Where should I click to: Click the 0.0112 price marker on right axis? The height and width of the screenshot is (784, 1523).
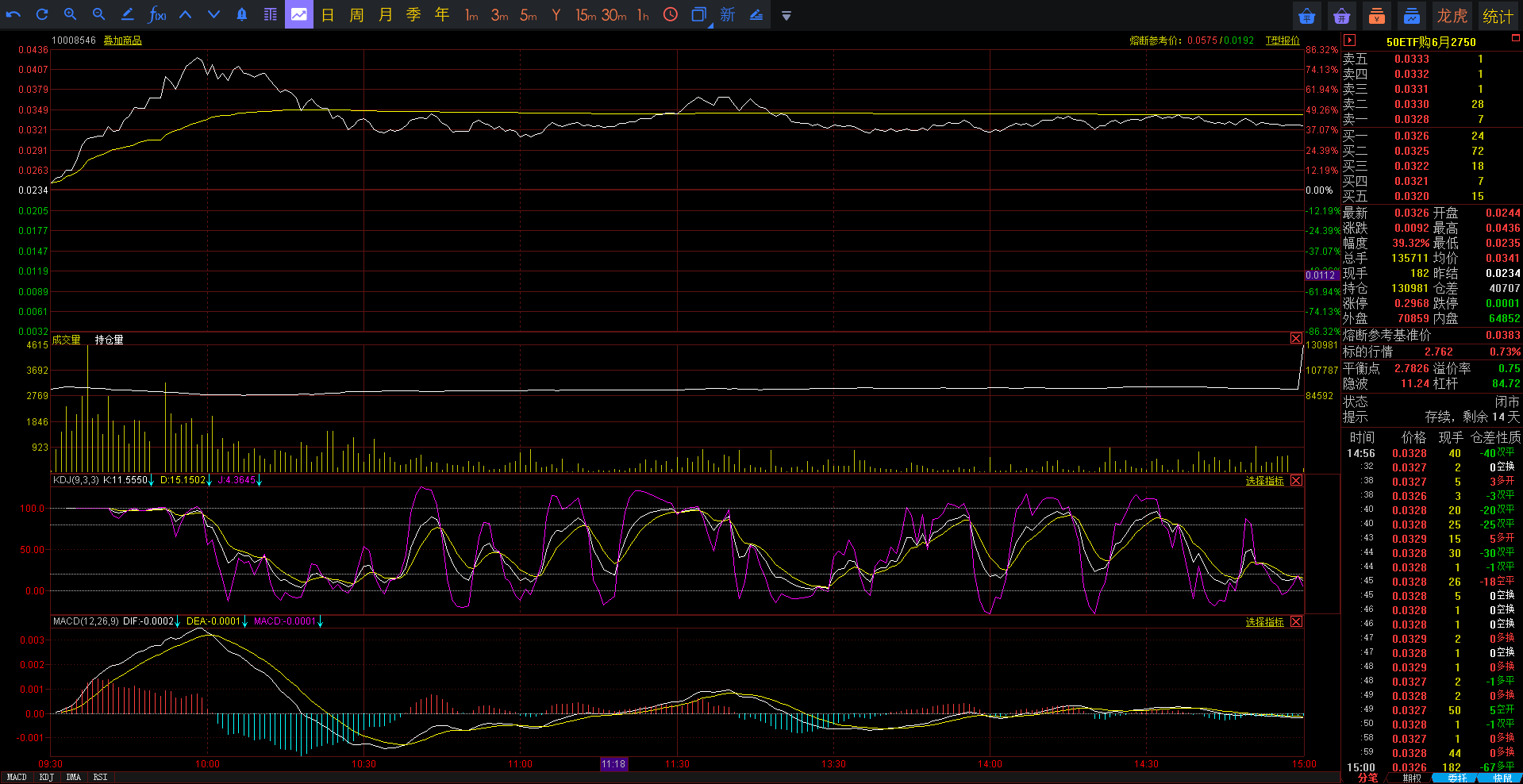point(1321,275)
